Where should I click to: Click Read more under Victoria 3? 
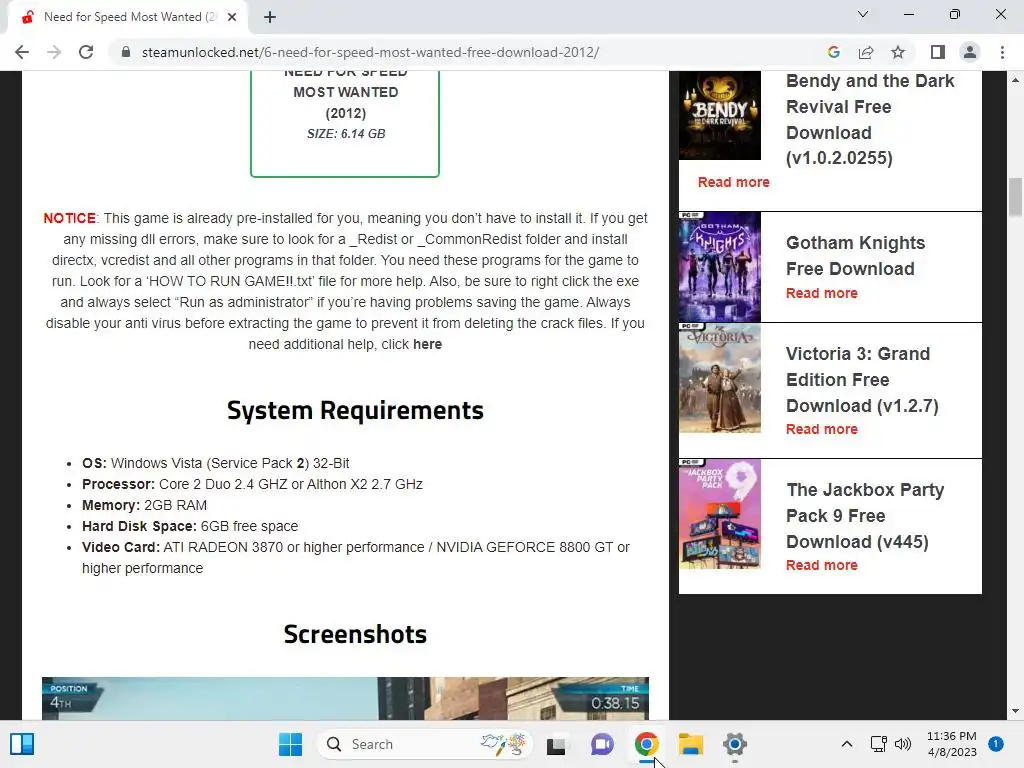pos(822,429)
